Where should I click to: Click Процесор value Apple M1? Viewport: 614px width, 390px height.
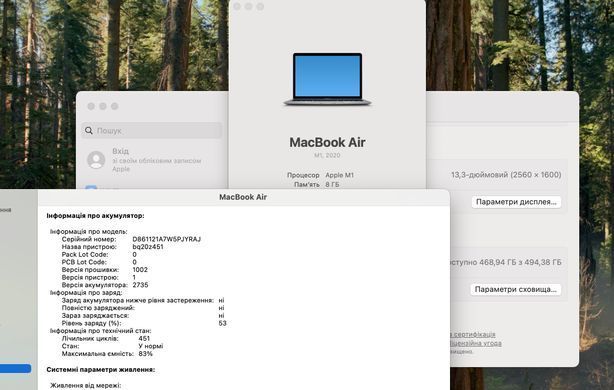[340, 175]
